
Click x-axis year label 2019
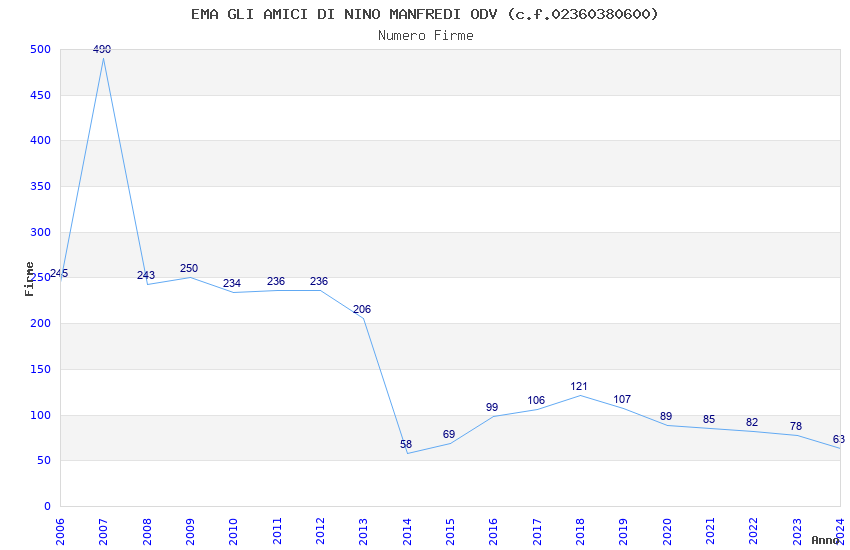pos(624,532)
